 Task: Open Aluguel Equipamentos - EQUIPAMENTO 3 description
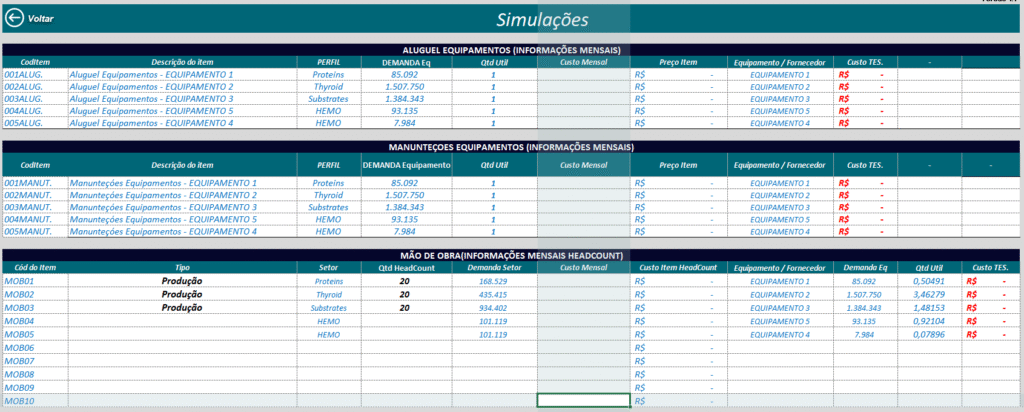click(150, 99)
